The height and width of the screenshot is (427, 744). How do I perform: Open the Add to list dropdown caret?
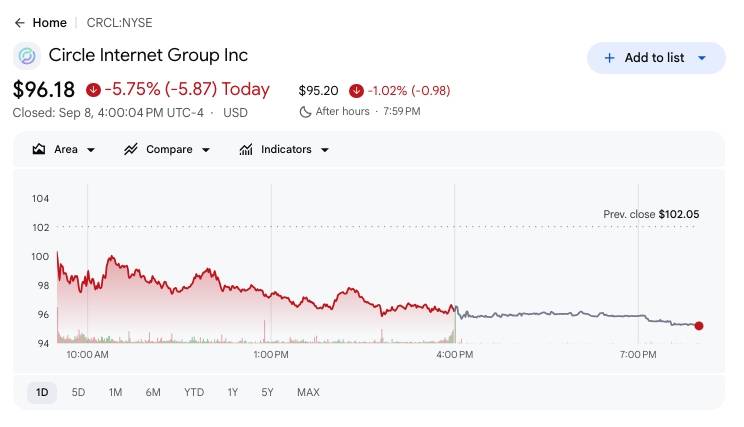coord(702,58)
